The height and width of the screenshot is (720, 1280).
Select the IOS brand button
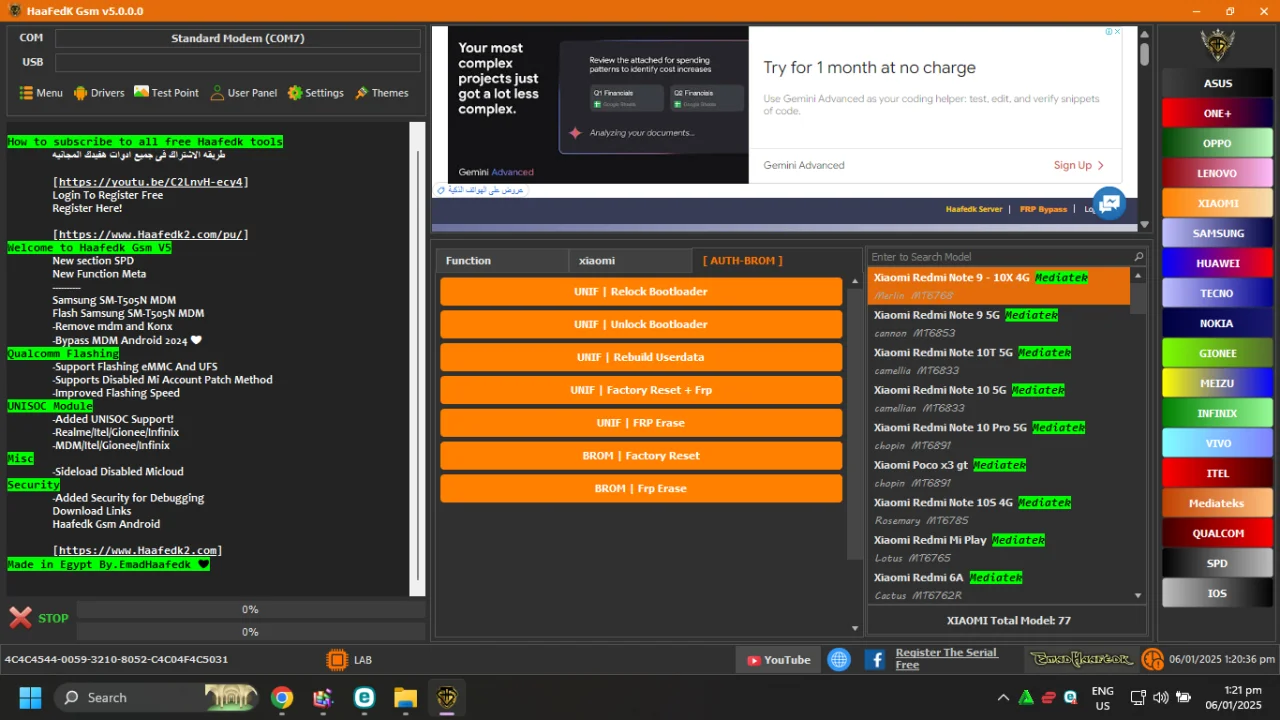click(x=1217, y=593)
